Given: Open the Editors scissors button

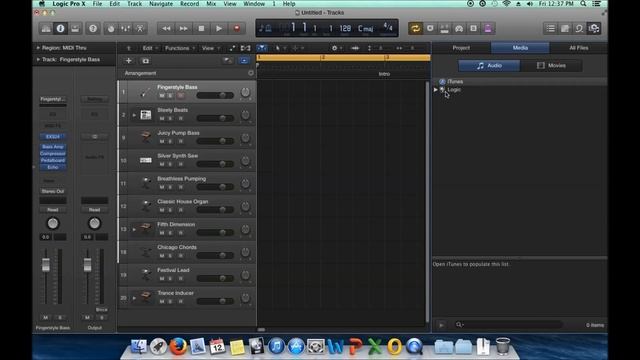Looking at the screenshot, I should pos(140,28).
